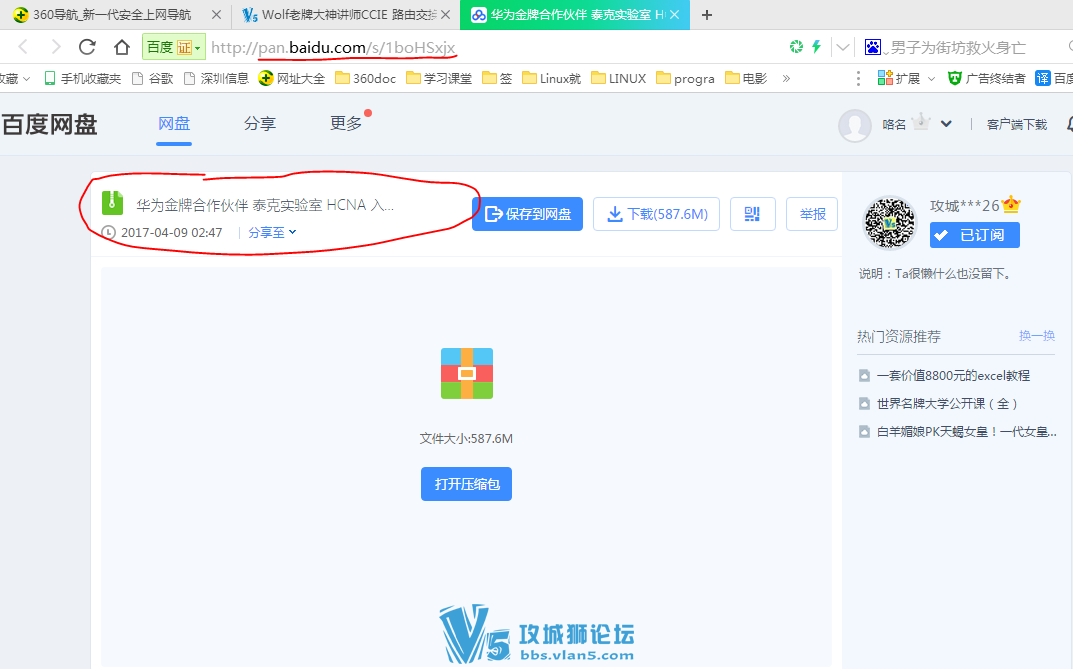Close the Wolf老牌大神讲师CCIE tab
The image size is (1073, 669).
pos(445,14)
